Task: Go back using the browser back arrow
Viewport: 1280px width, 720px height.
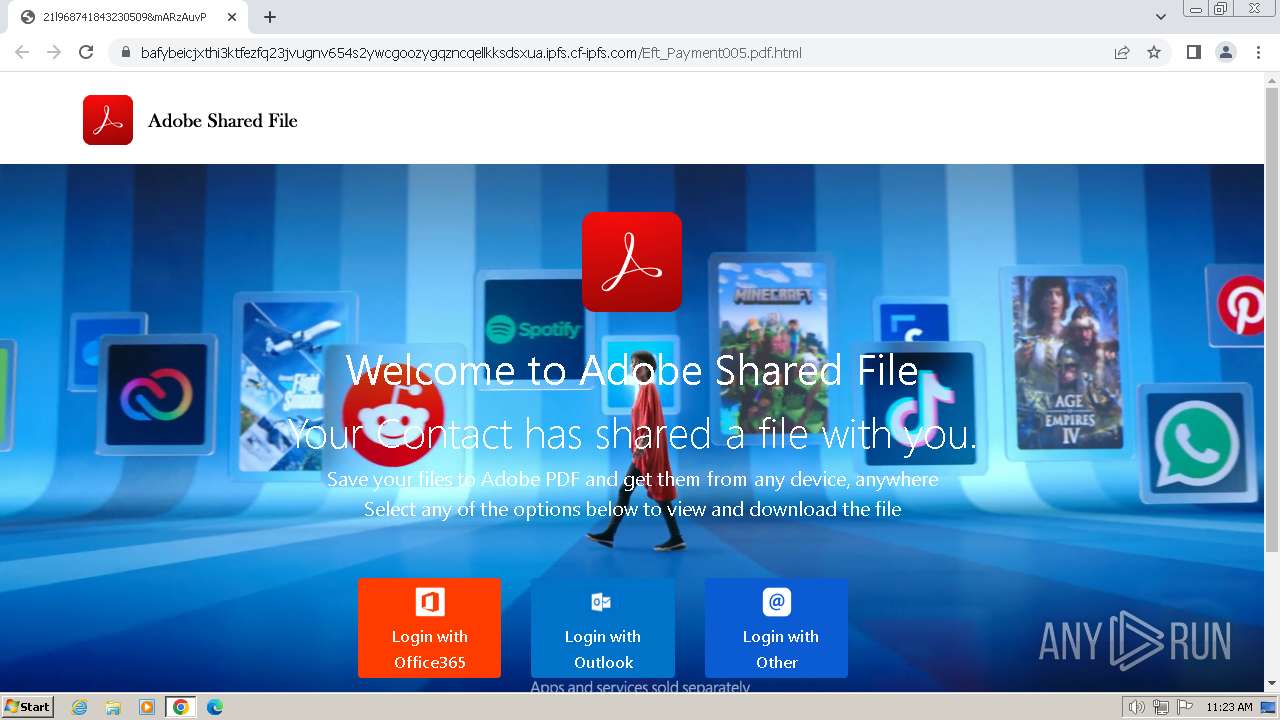Action: (22, 53)
